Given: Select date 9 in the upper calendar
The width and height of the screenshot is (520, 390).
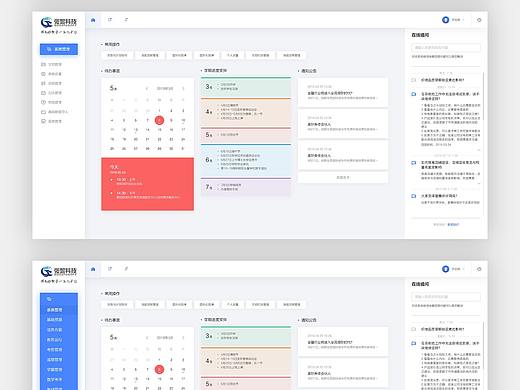Looking at the screenshot, I should pyautogui.click(x=171, y=120).
